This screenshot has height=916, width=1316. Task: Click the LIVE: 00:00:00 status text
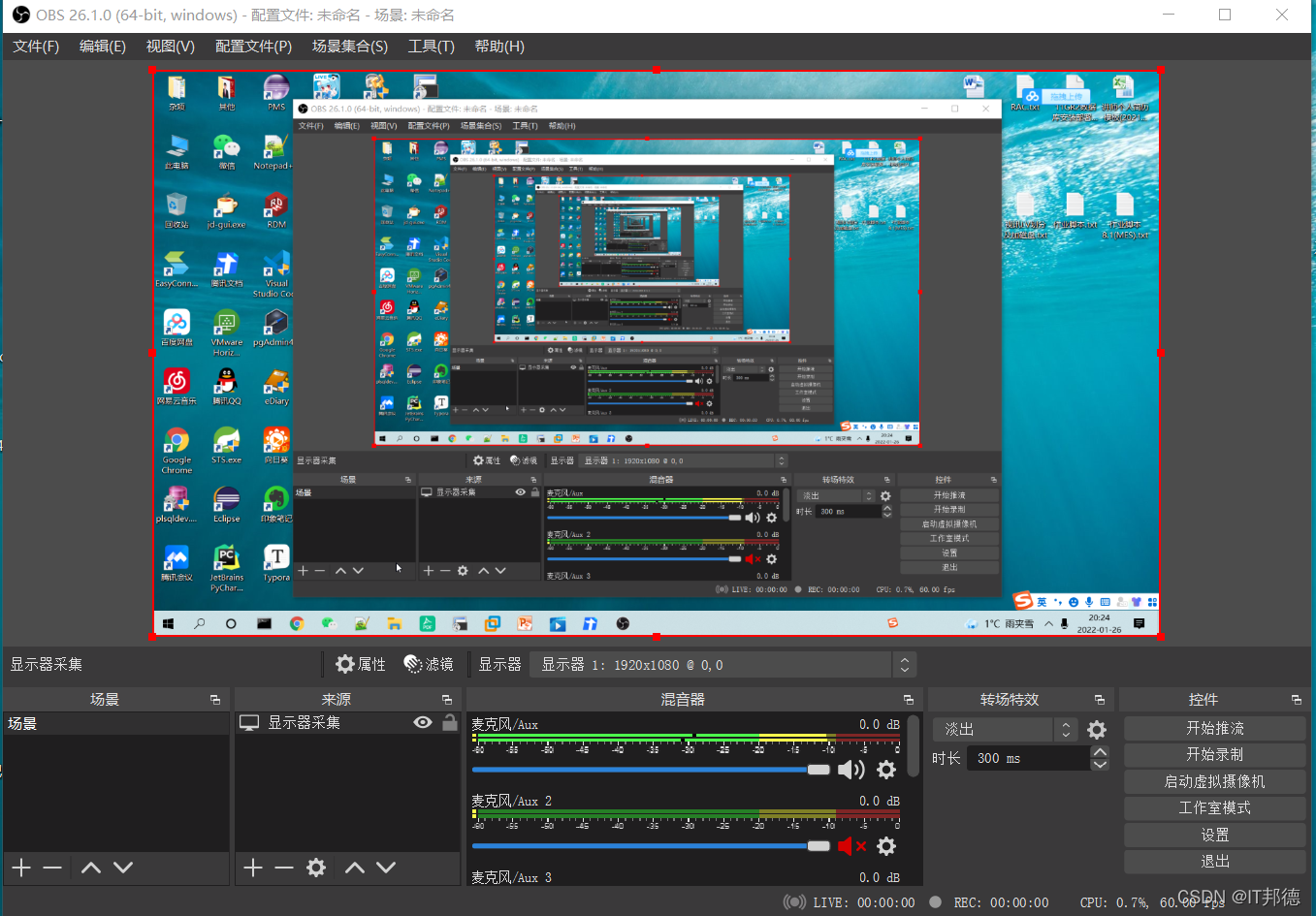pyautogui.click(x=864, y=902)
